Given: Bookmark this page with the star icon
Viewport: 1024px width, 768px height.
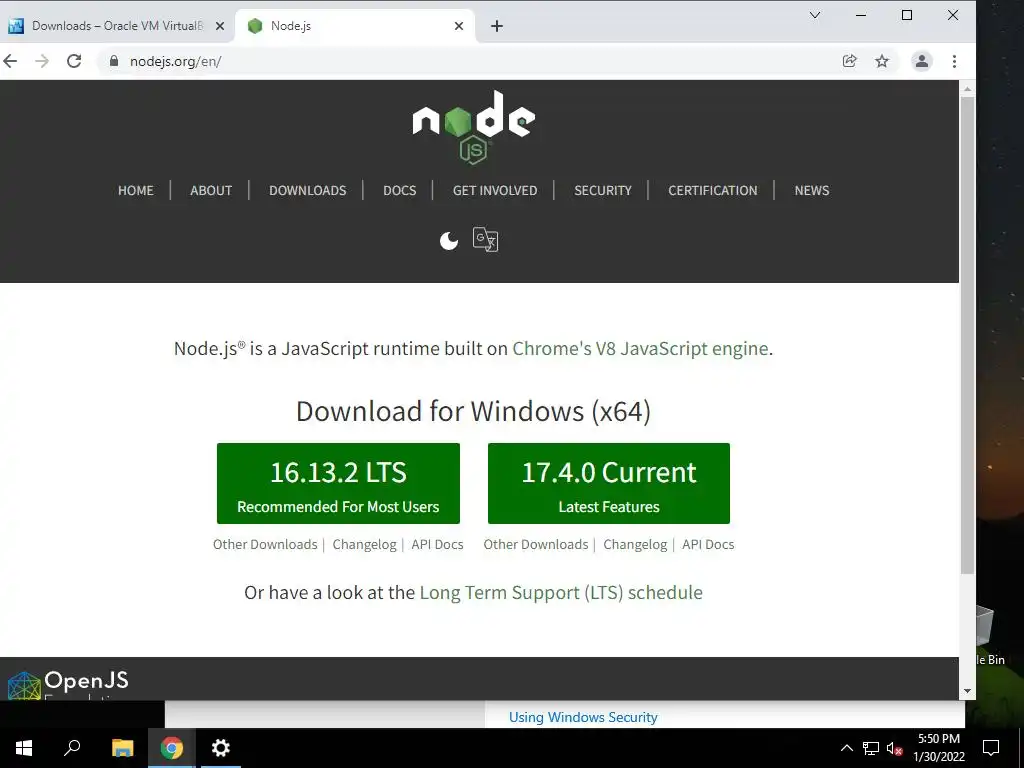Looking at the screenshot, I should click(882, 61).
